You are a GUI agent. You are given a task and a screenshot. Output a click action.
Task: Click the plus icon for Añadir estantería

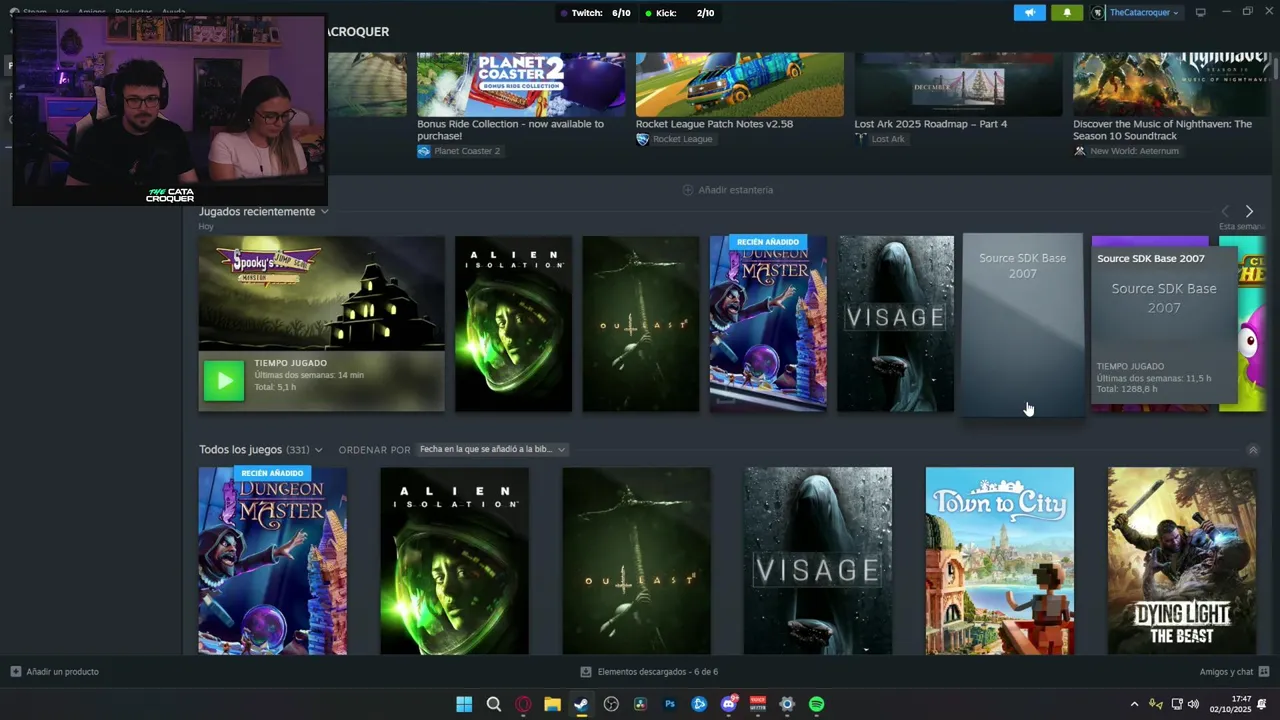[687, 190]
